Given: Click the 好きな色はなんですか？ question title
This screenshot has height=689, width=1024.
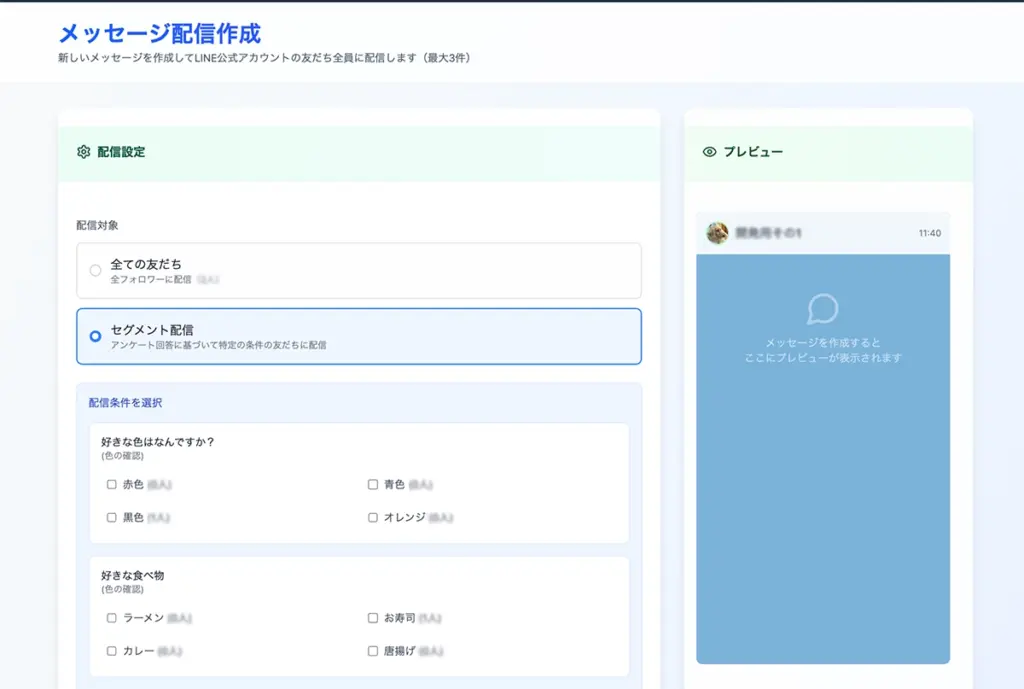Looking at the screenshot, I should [x=158, y=441].
